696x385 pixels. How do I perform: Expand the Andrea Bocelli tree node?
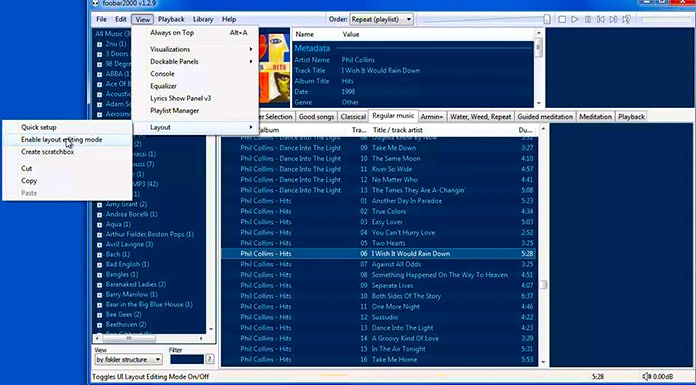click(99, 214)
